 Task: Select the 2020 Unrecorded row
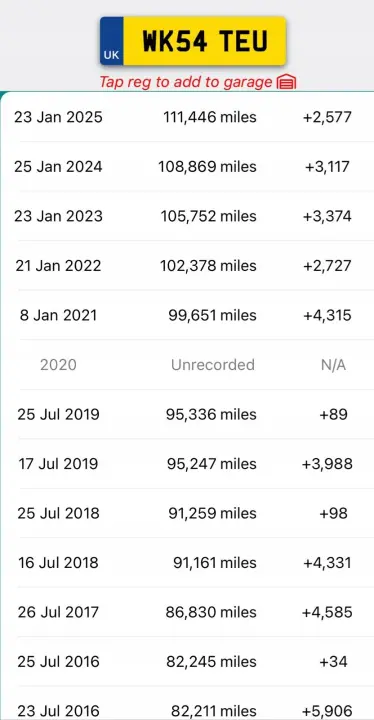pos(187,365)
